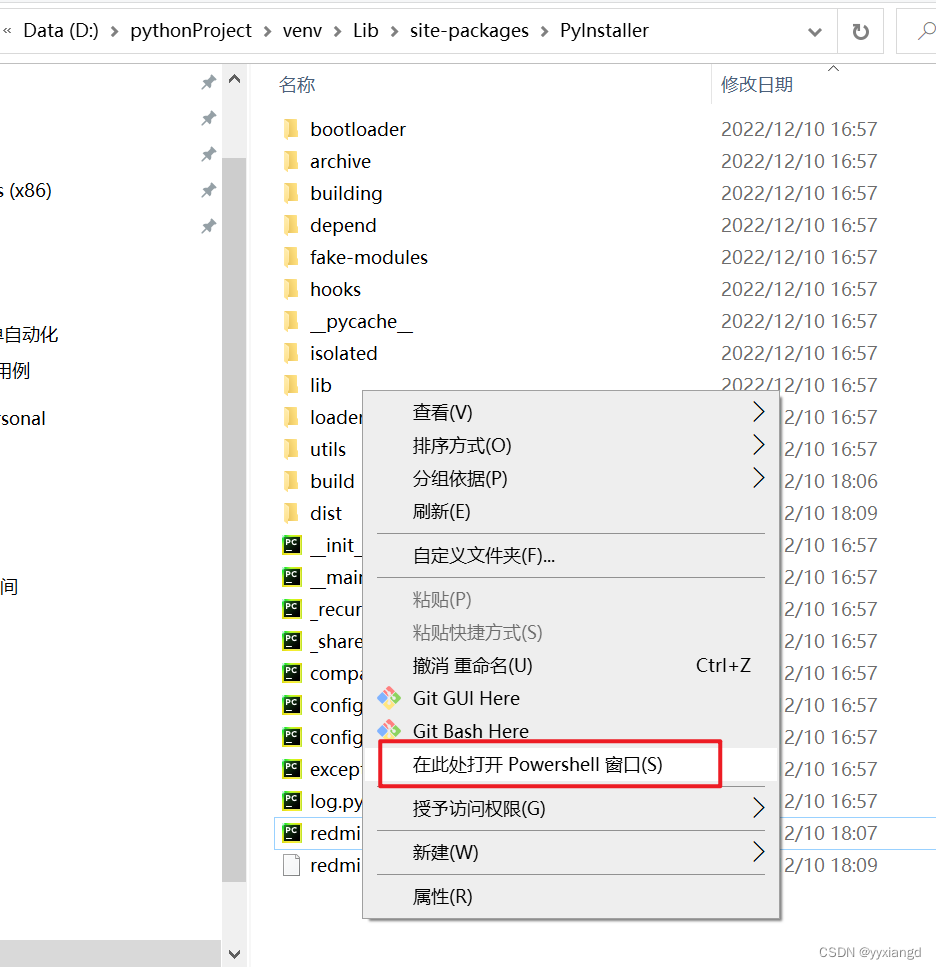This screenshot has width=936, height=969.
Task: Click the Git Bash Here icon
Action: click(x=389, y=730)
